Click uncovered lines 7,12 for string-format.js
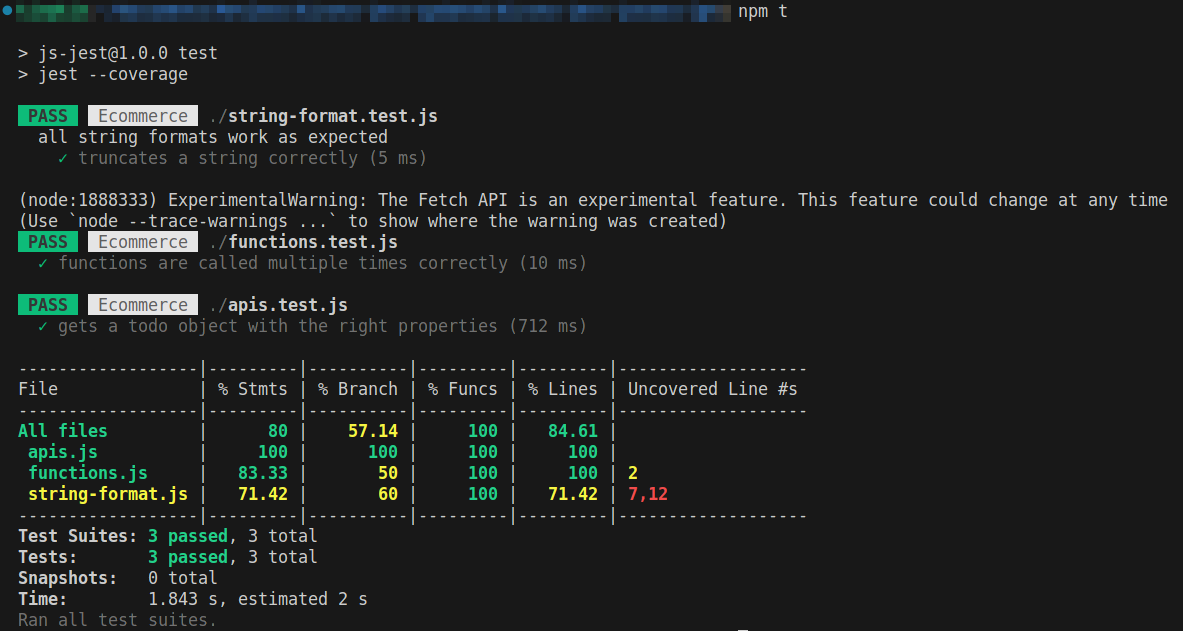Screen dimensions: 1183x631 646,493
